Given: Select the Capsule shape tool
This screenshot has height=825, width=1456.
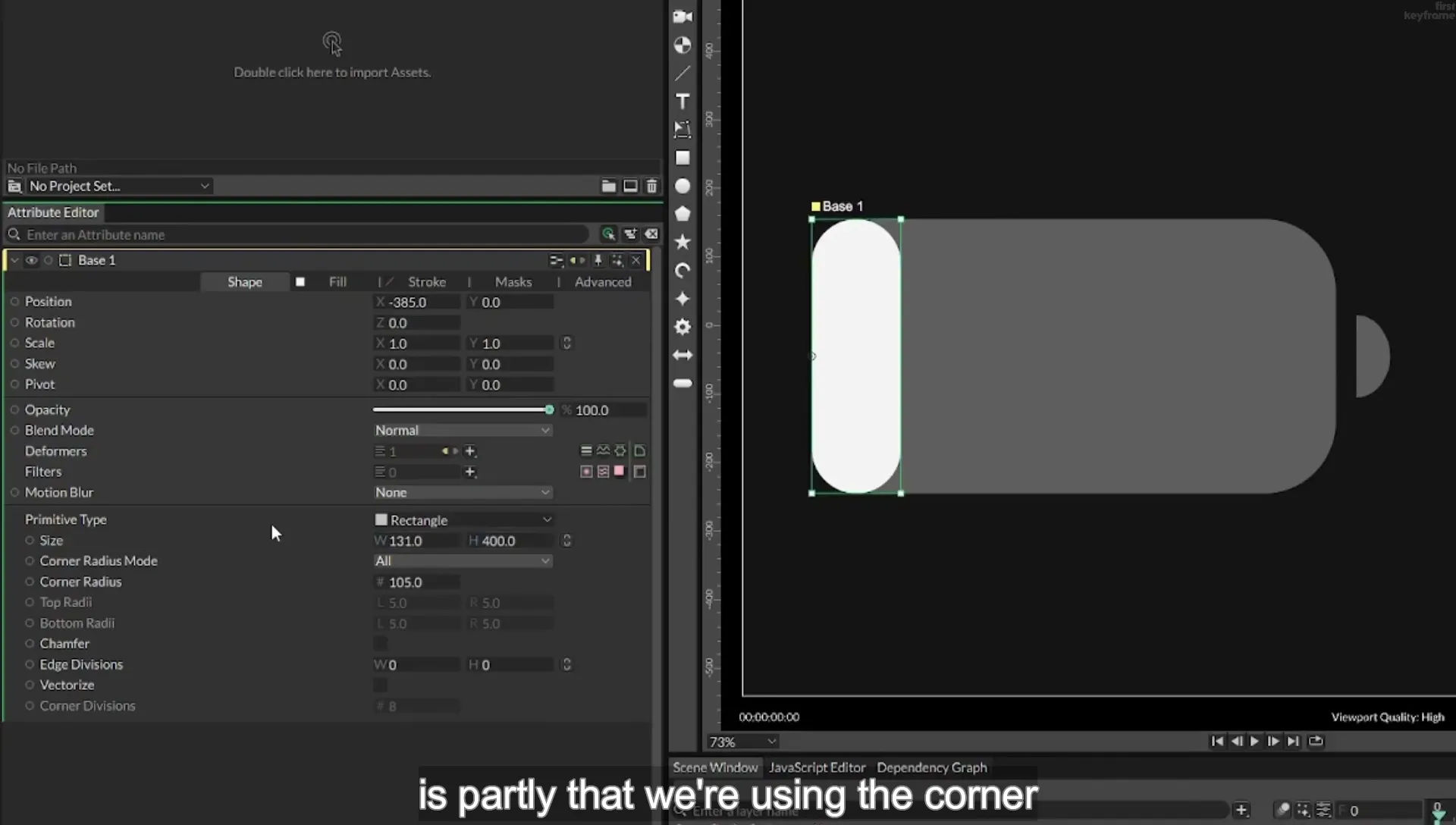Looking at the screenshot, I should (682, 383).
